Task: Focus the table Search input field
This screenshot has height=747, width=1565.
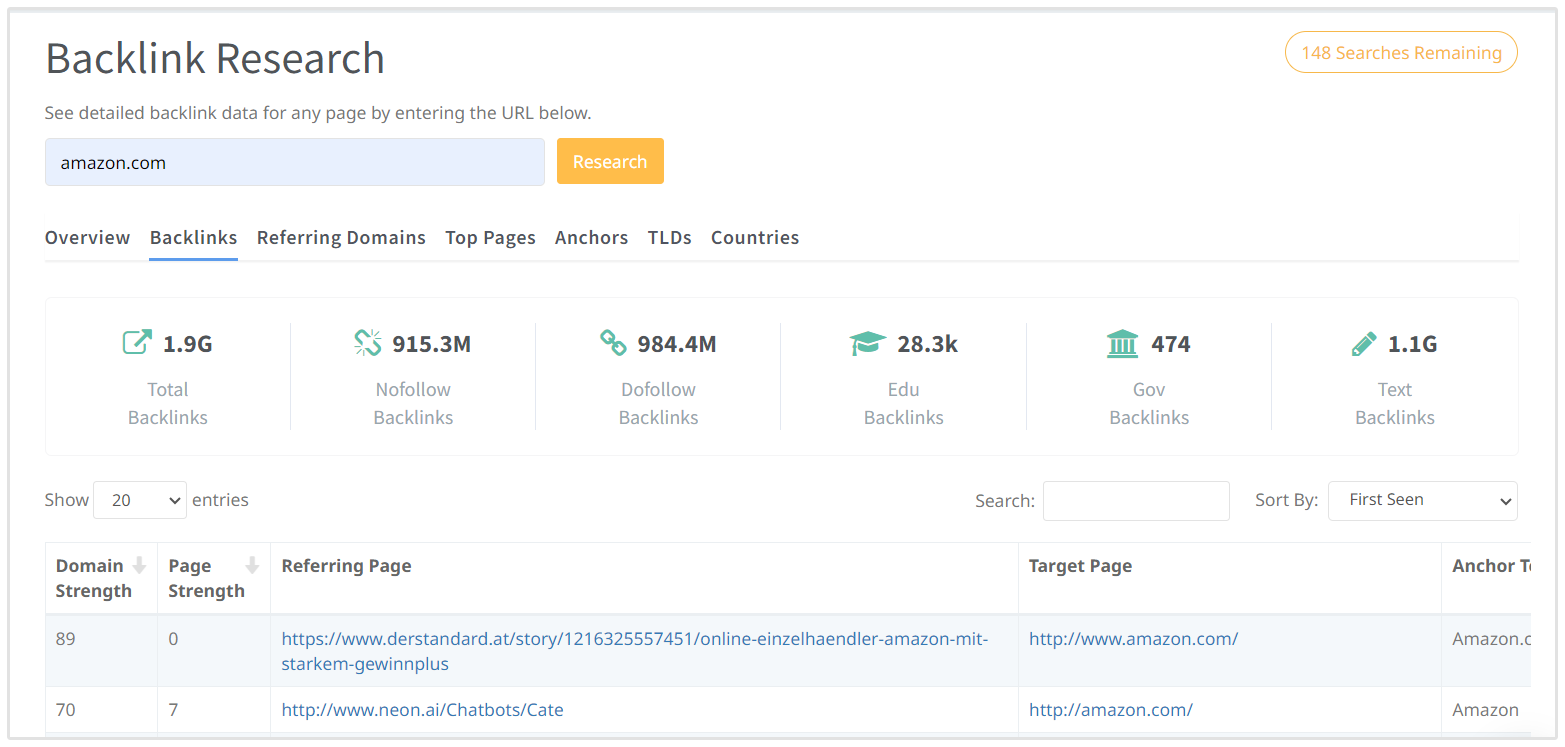Action: (x=1135, y=501)
